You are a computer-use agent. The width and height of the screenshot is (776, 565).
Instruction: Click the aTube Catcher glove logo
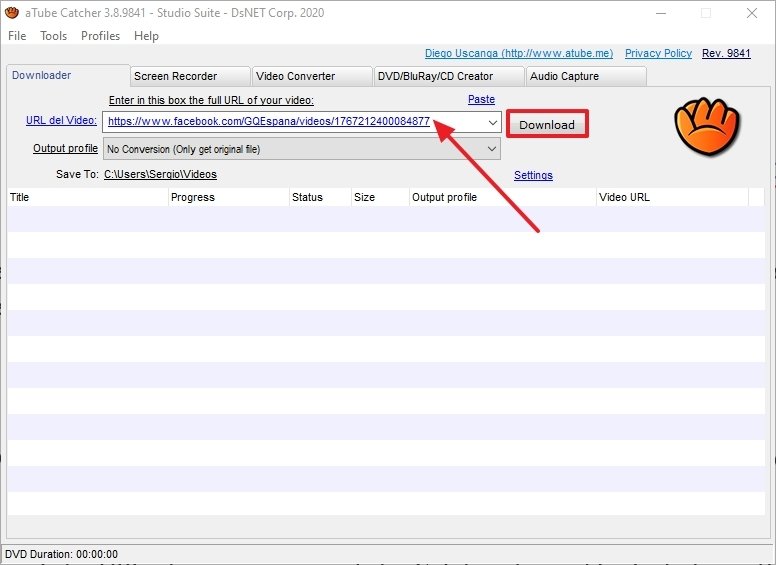point(707,127)
